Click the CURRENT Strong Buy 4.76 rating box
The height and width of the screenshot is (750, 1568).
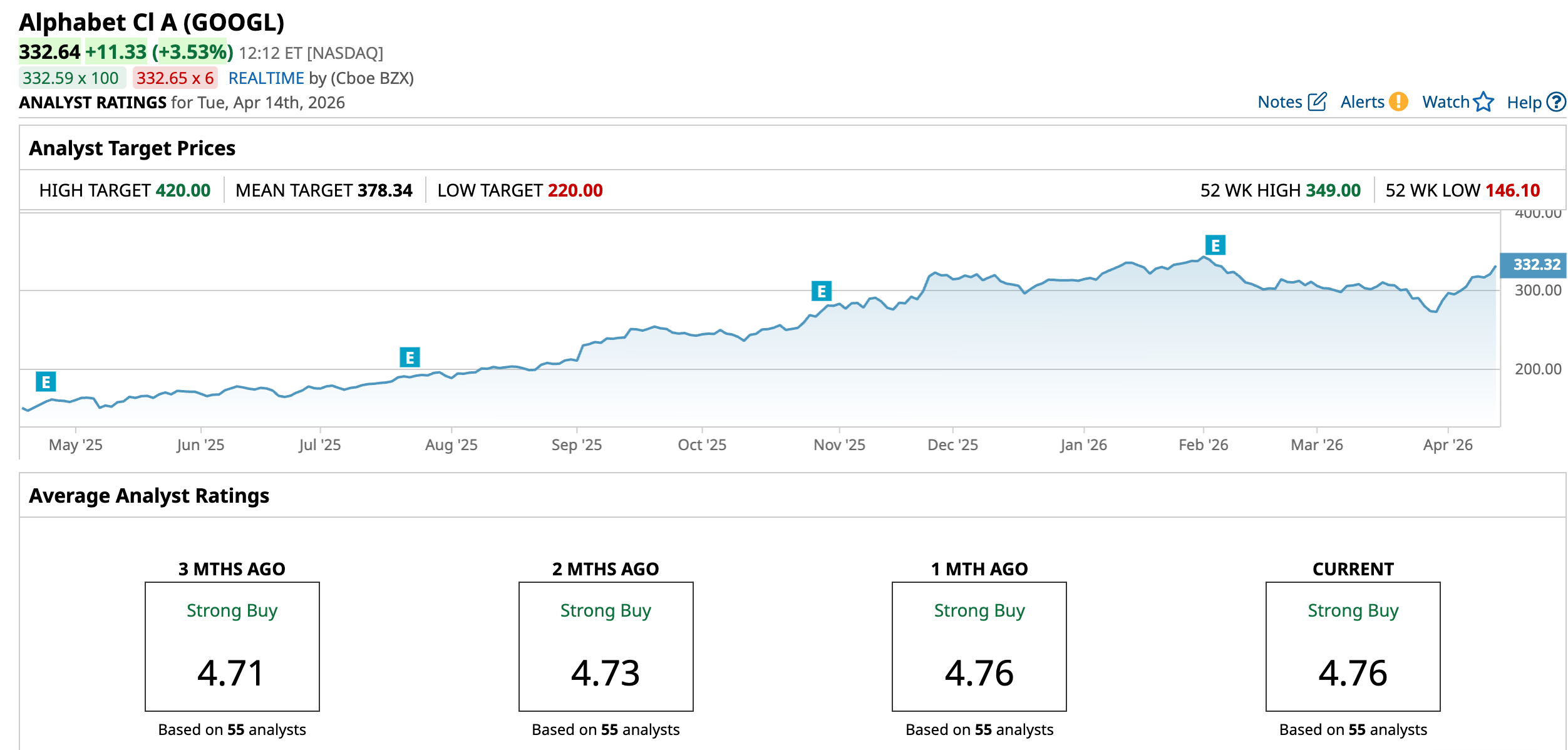(x=1353, y=646)
